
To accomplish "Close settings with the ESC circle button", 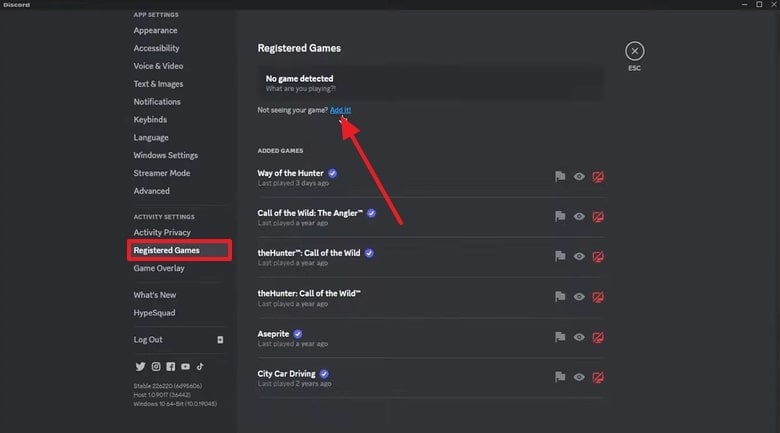I will click(635, 51).
